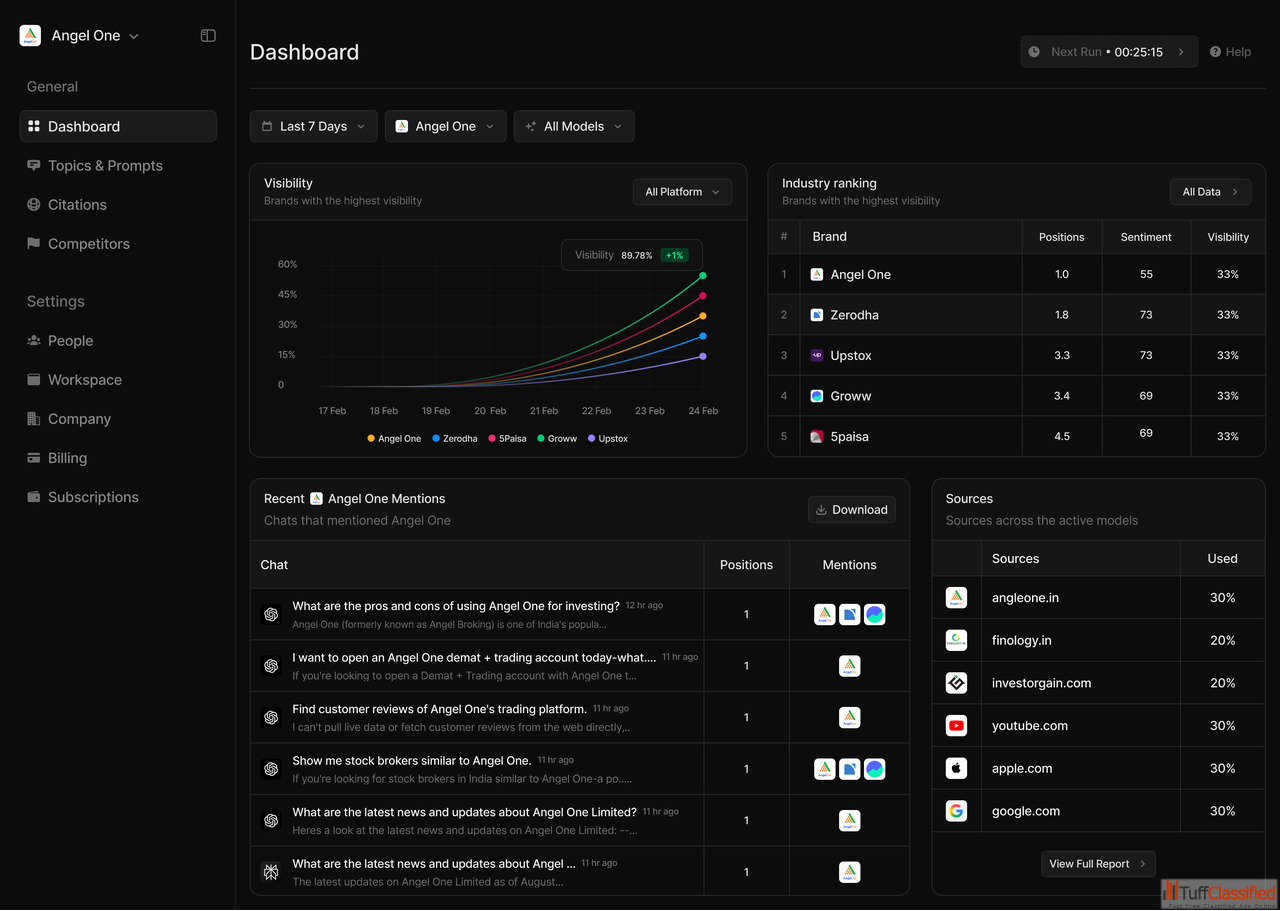The image size is (1280, 911).
Task: Download the recent mentions list
Action: coord(851,510)
